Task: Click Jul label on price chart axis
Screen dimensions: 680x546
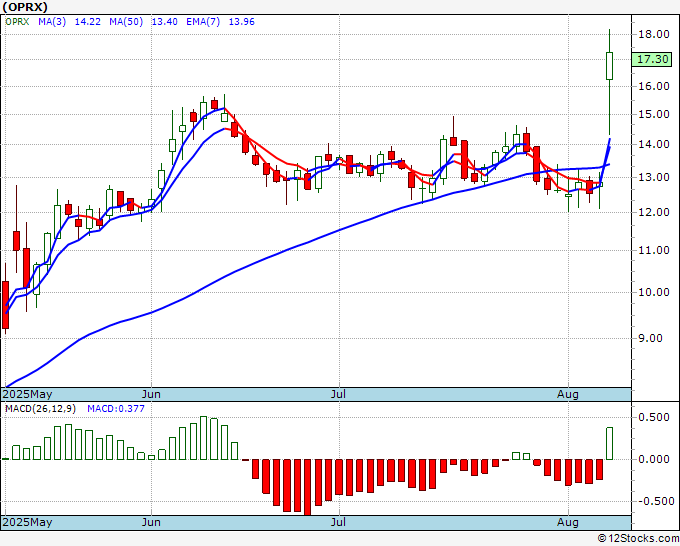Action: point(338,394)
